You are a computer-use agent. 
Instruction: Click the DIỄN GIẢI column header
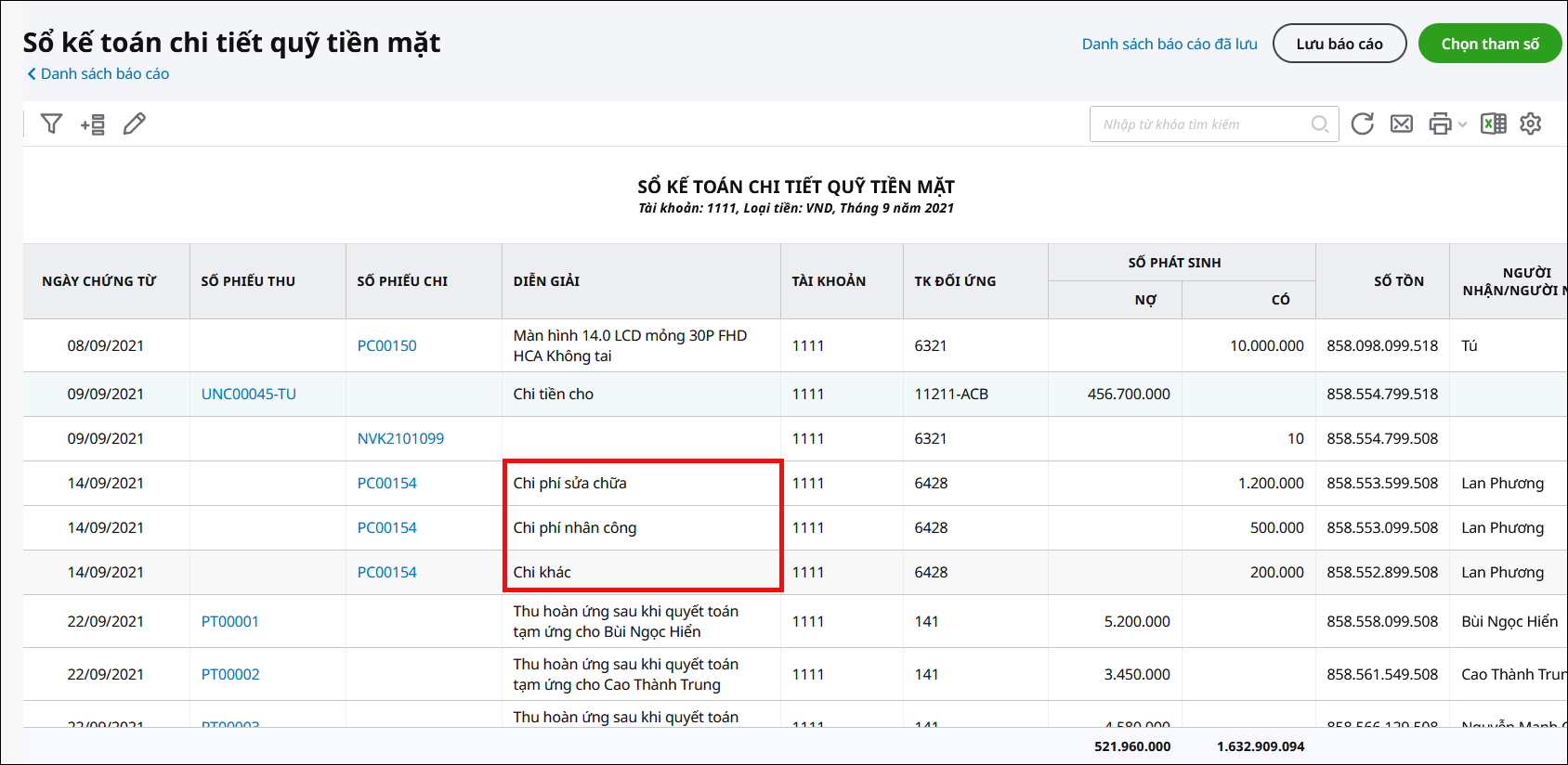(546, 281)
